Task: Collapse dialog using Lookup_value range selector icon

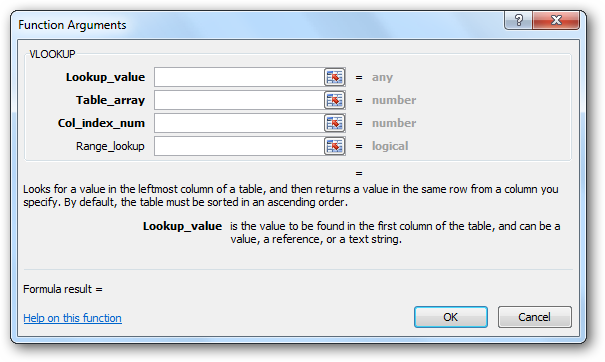Action: pos(334,77)
